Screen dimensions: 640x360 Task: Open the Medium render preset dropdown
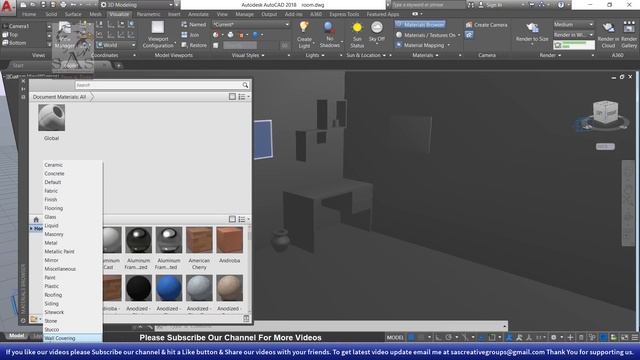tap(573, 24)
